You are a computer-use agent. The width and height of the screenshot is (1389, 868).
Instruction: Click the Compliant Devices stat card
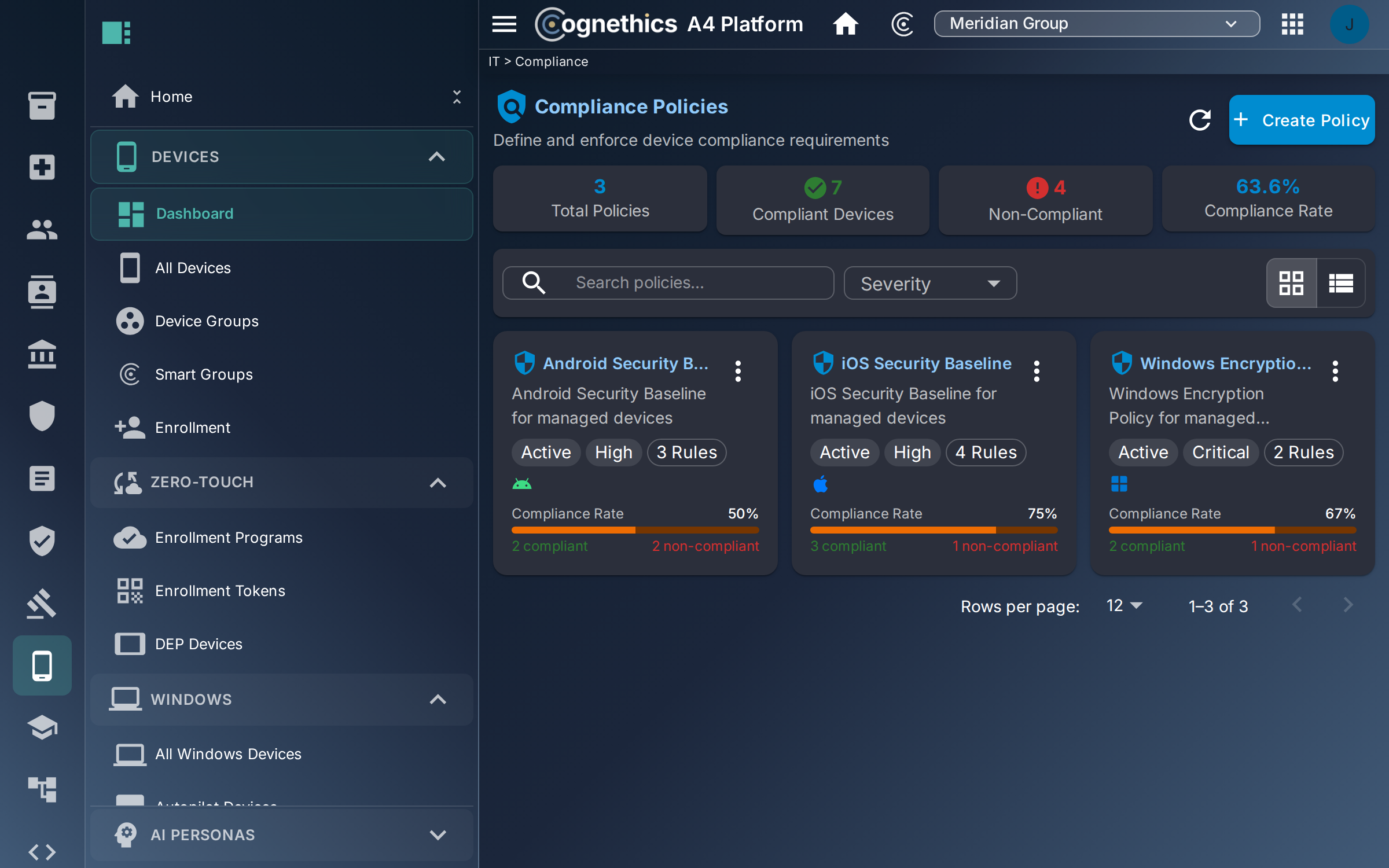point(822,200)
